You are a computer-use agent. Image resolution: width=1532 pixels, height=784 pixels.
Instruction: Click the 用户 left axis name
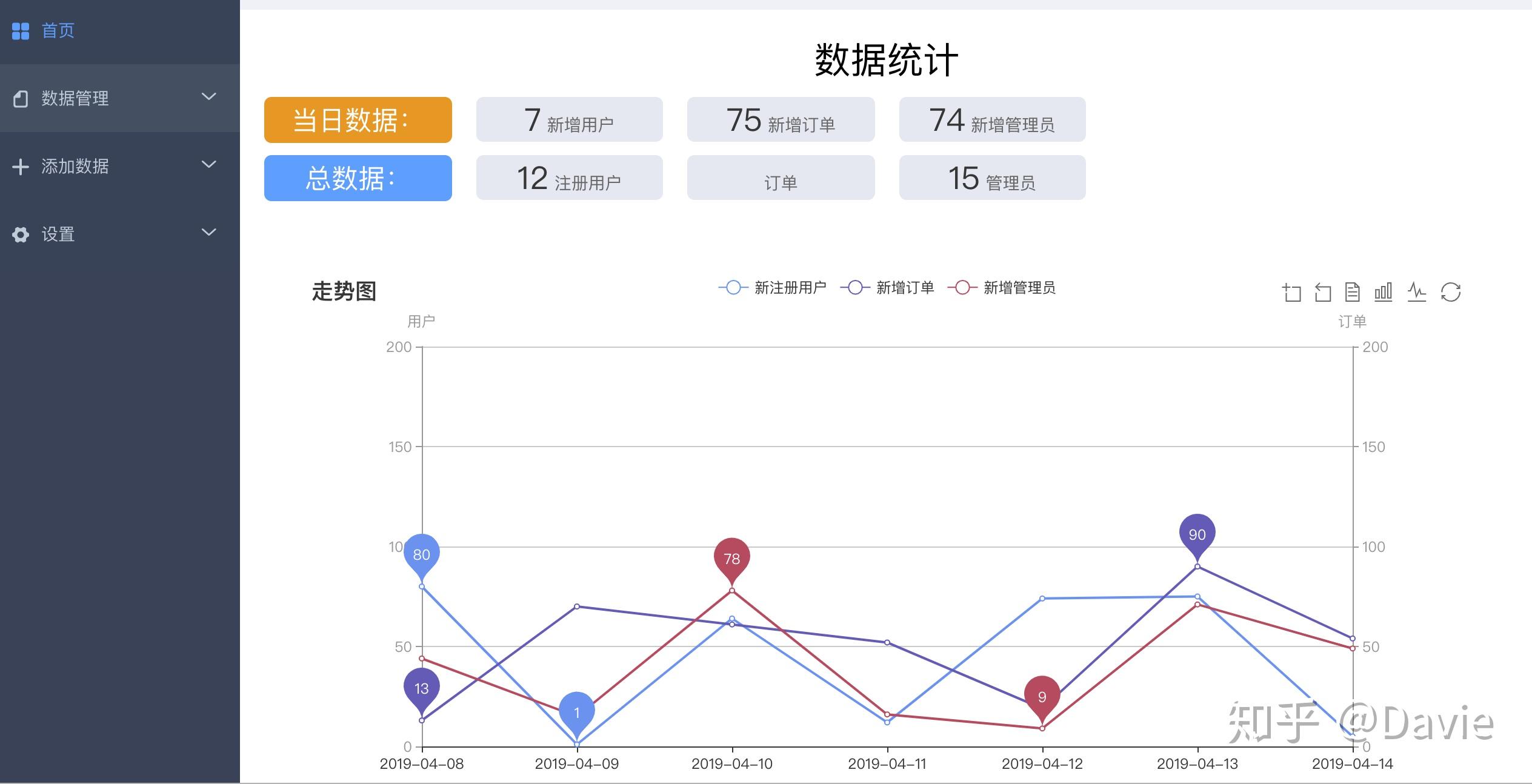click(421, 321)
